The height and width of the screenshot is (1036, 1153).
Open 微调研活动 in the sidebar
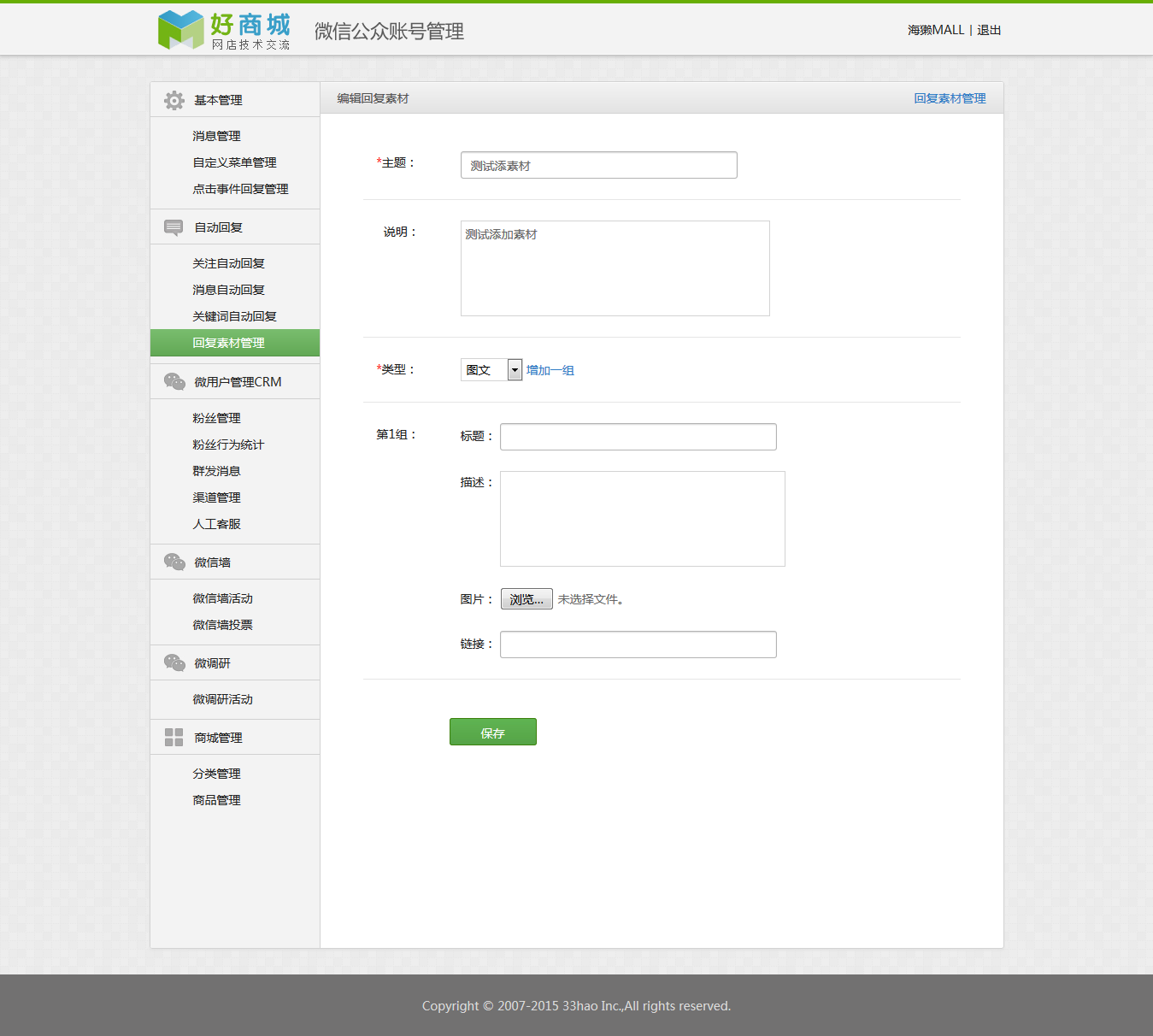pyautogui.click(x=222, y=699)
